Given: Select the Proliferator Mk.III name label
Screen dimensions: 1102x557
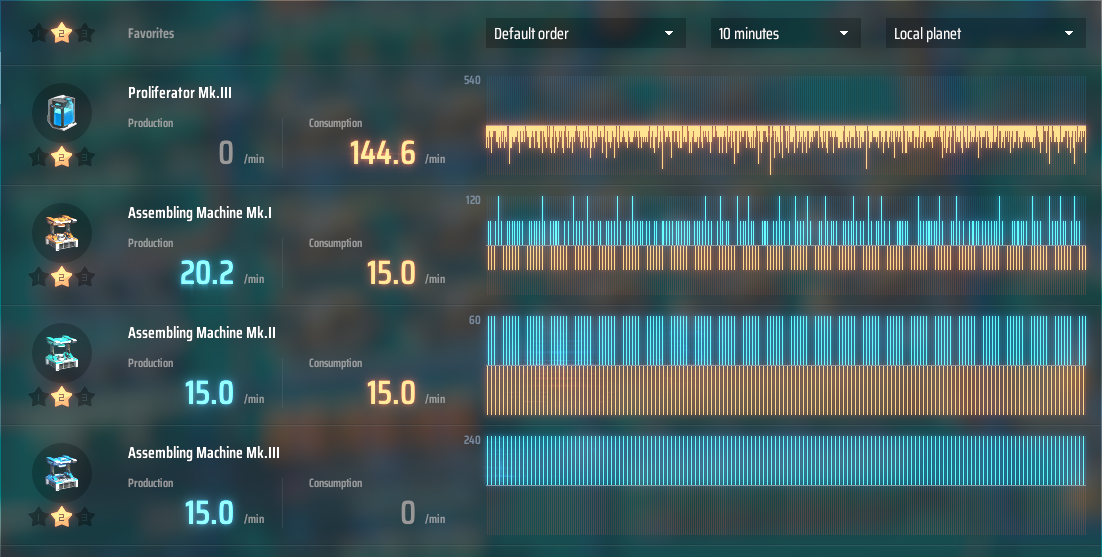Looking at the screenshot, I should 180,93.
